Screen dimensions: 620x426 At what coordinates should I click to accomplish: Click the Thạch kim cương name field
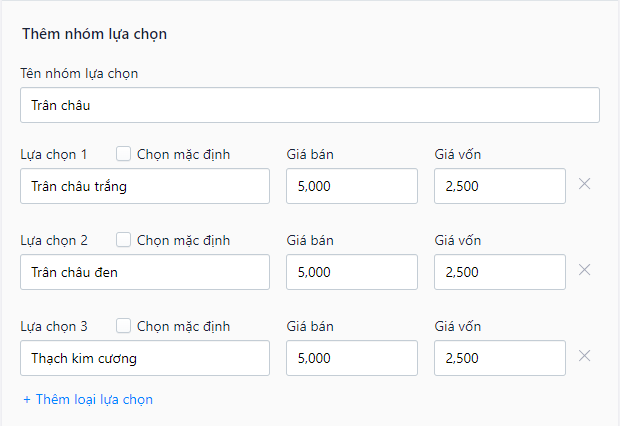(x=144, y=358)
